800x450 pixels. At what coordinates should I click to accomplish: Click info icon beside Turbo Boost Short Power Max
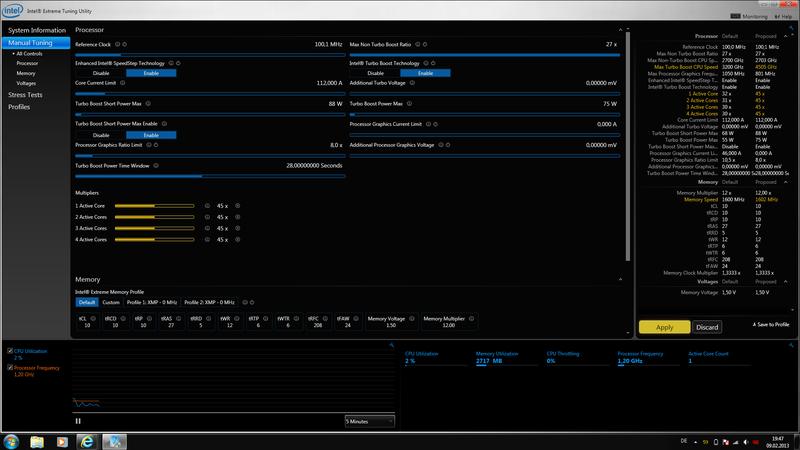click(x=148, y=104)
